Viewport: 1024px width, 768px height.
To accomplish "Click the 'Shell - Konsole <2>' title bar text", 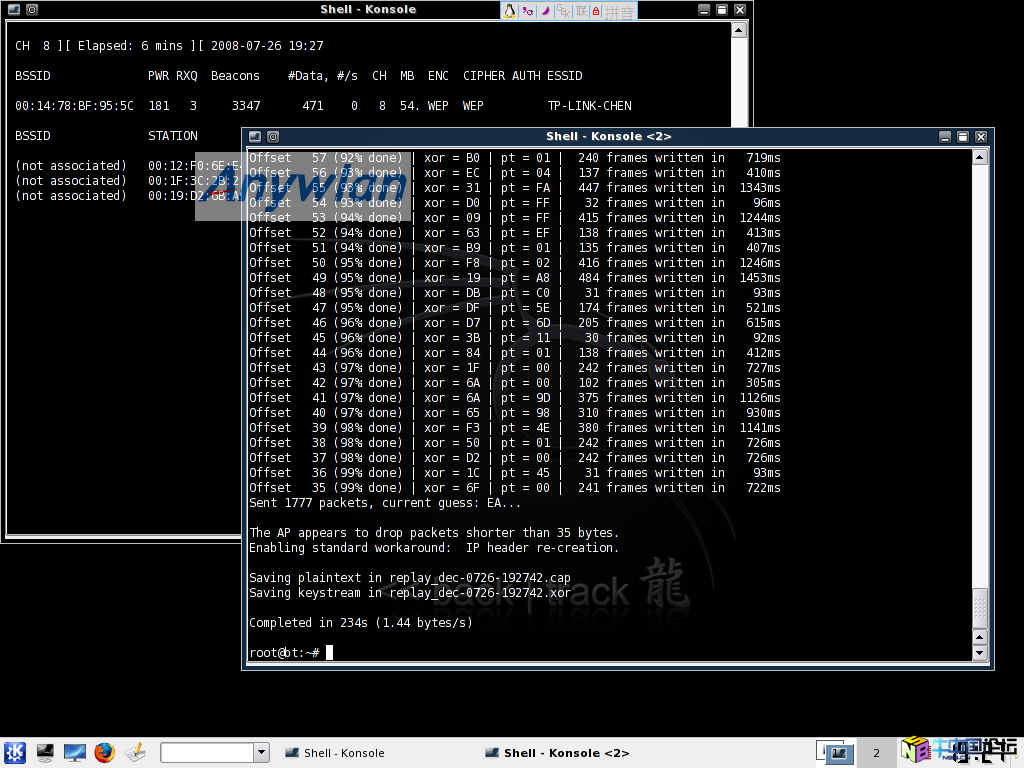I will pos(609,136).
